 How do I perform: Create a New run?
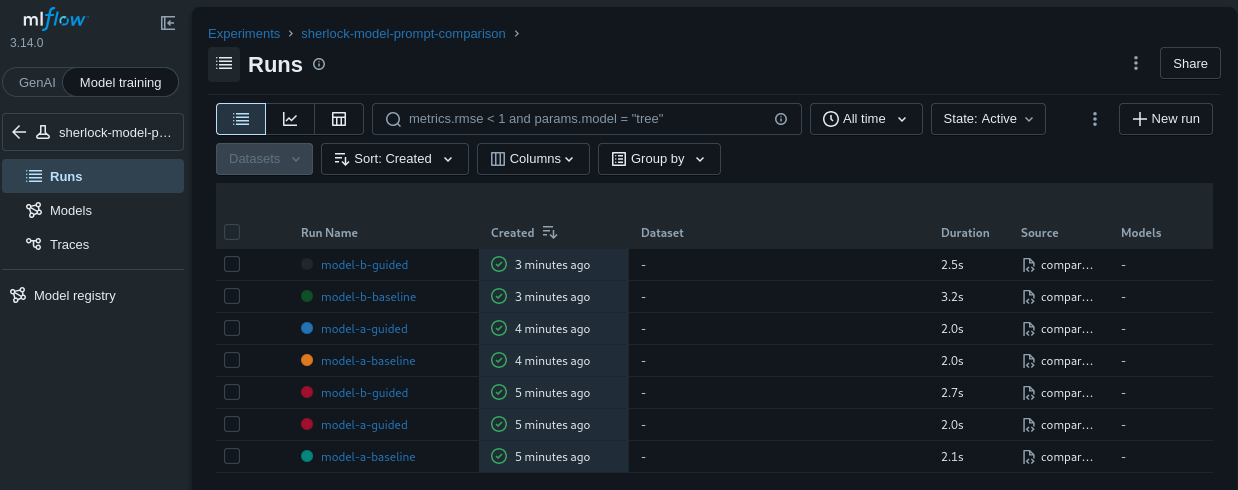point(1166,119)
